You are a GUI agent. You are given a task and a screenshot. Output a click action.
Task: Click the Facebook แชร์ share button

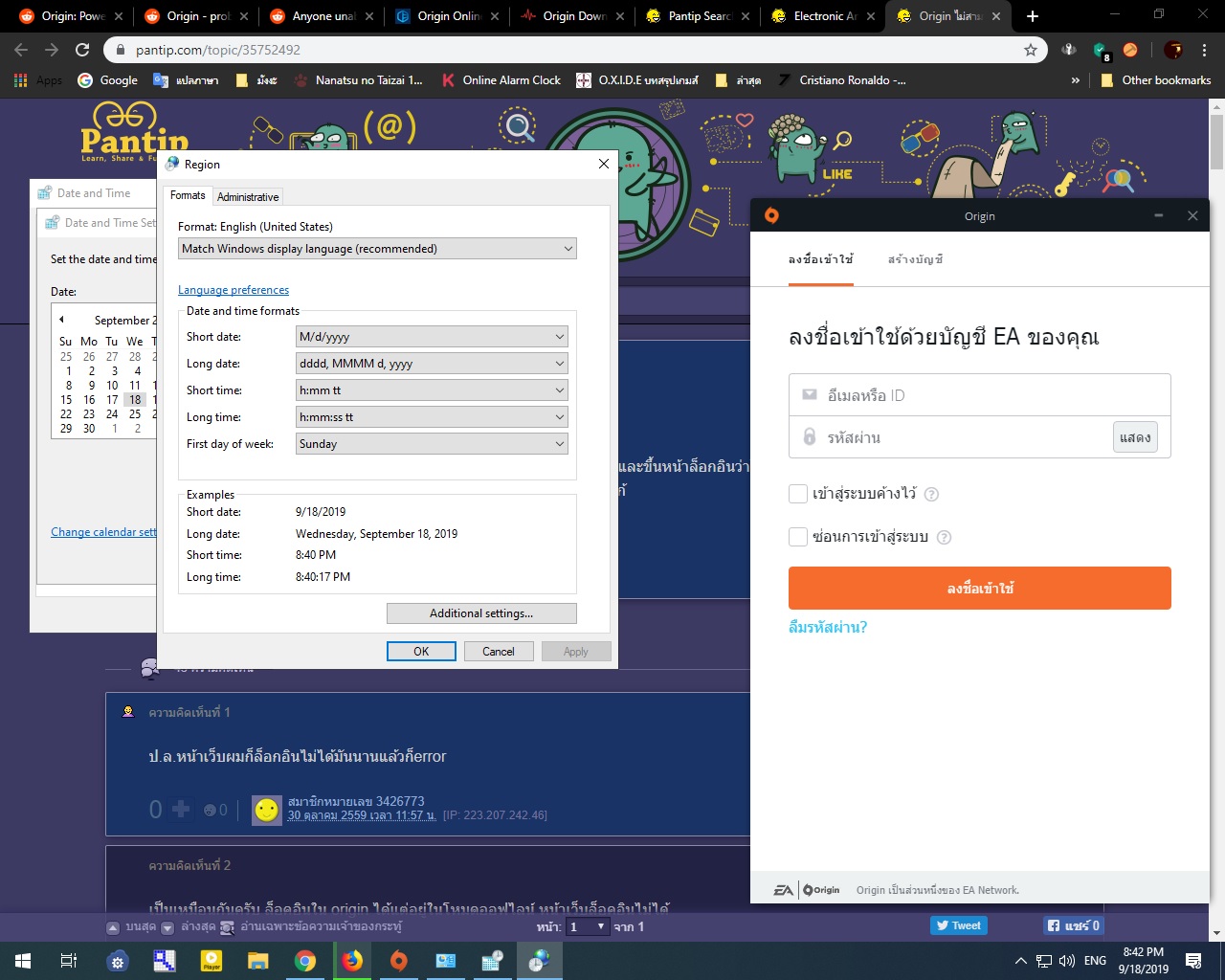tap(1074, 925)
